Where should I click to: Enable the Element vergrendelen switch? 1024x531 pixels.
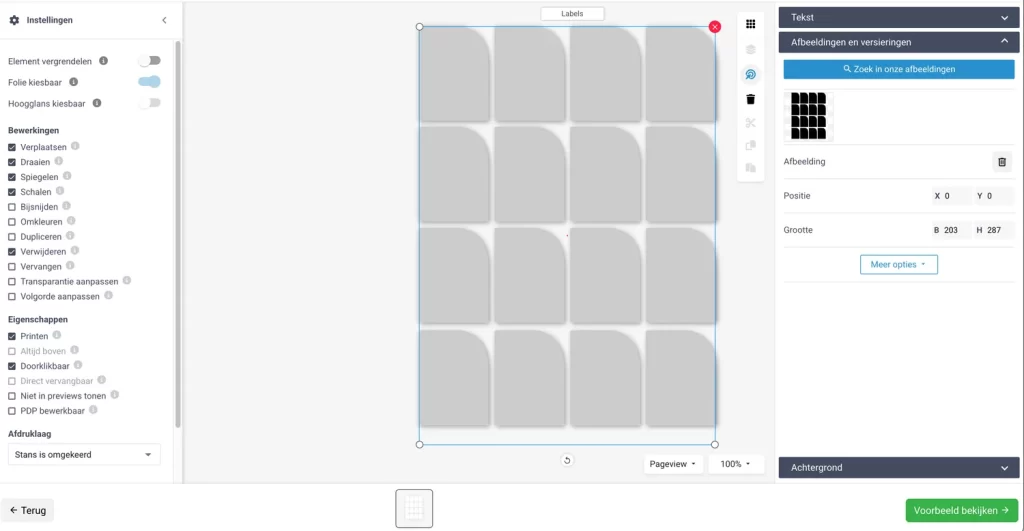point(149,61)
